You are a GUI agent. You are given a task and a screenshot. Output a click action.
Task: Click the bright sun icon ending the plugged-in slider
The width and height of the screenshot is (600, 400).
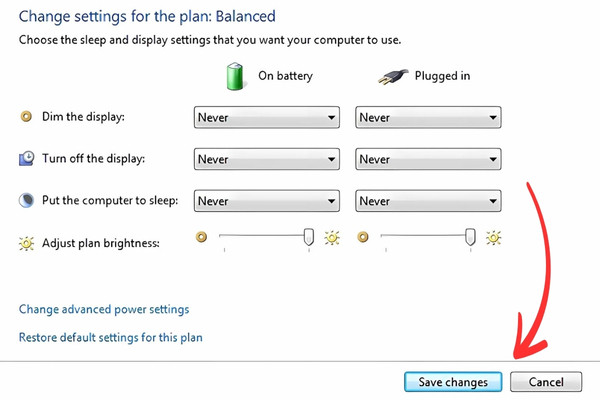point(493,238)
